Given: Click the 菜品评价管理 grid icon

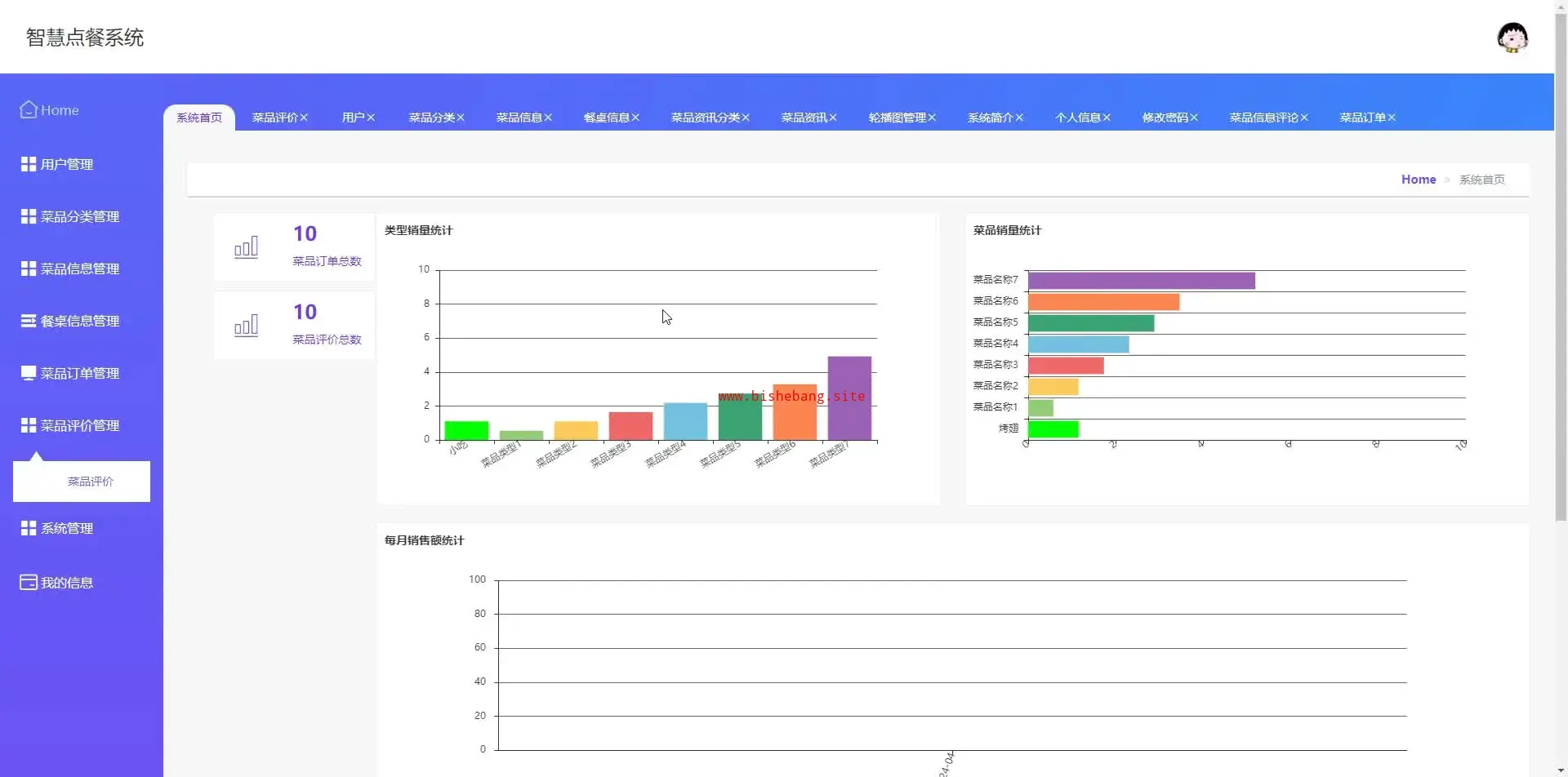Looking at the screenshot, I should point(29,425).
